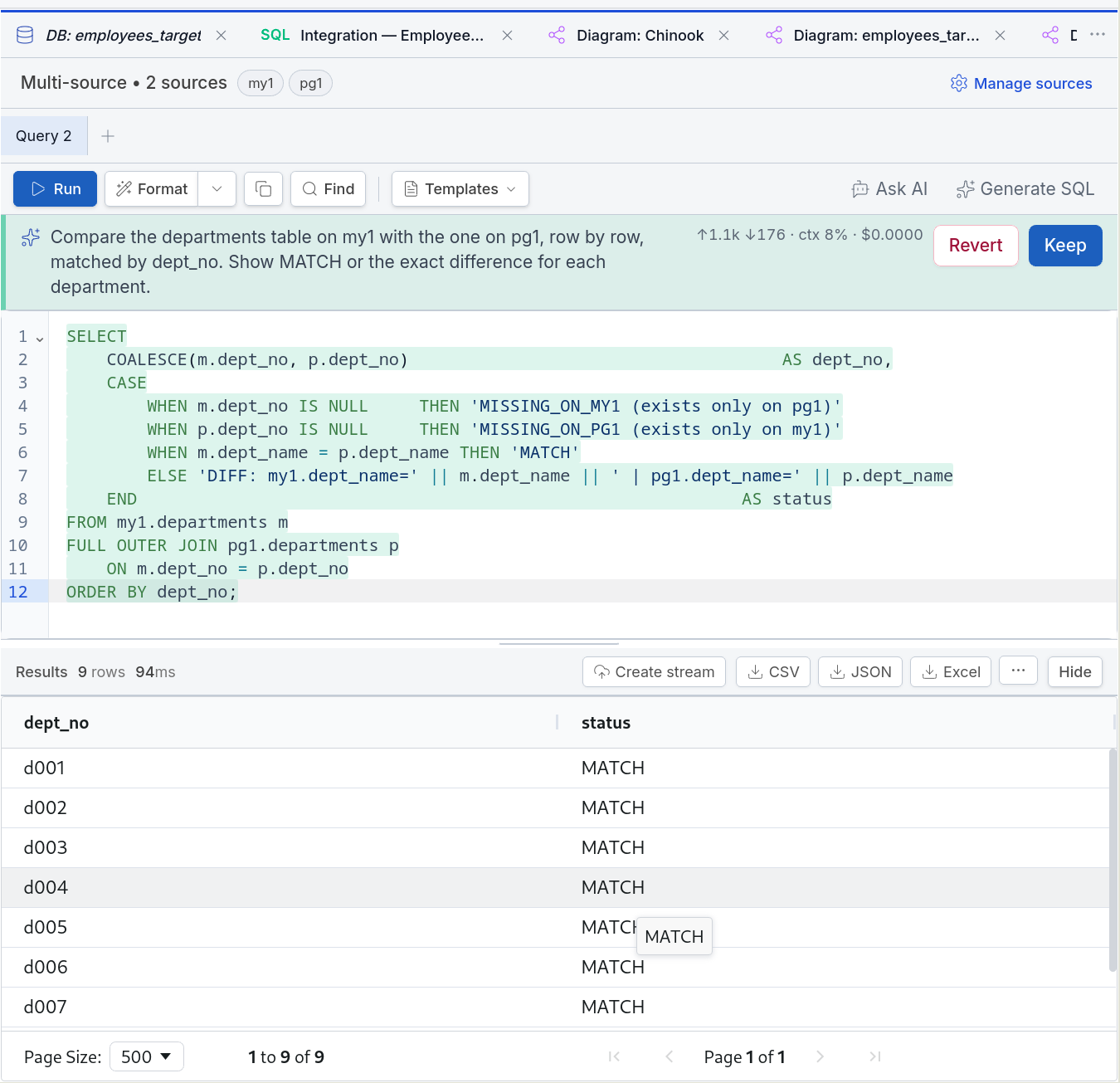
Task: Close the Integration — Employee tab
Action: click(508, 35)
